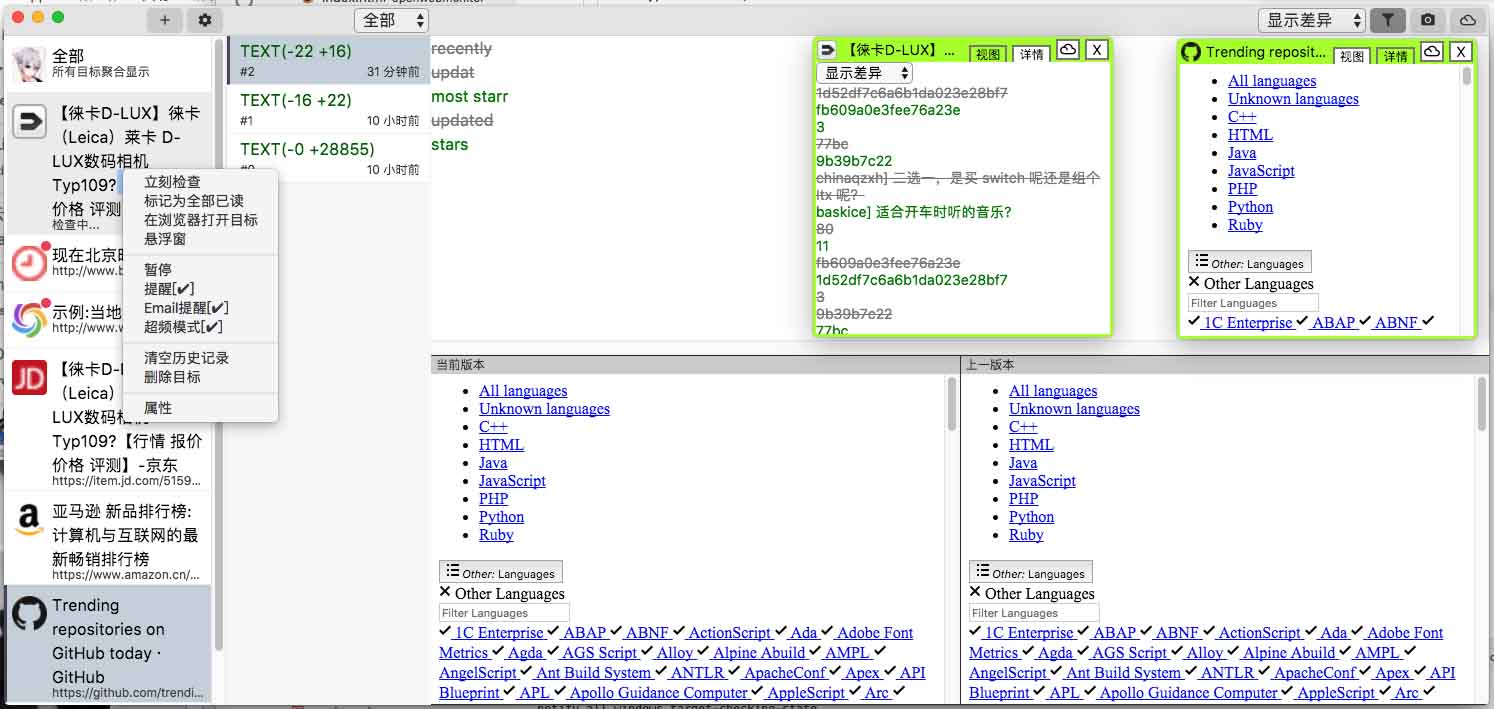
Task: Choose 在浏览器打开目标 from the context menu
Action: tap(201, 220)
